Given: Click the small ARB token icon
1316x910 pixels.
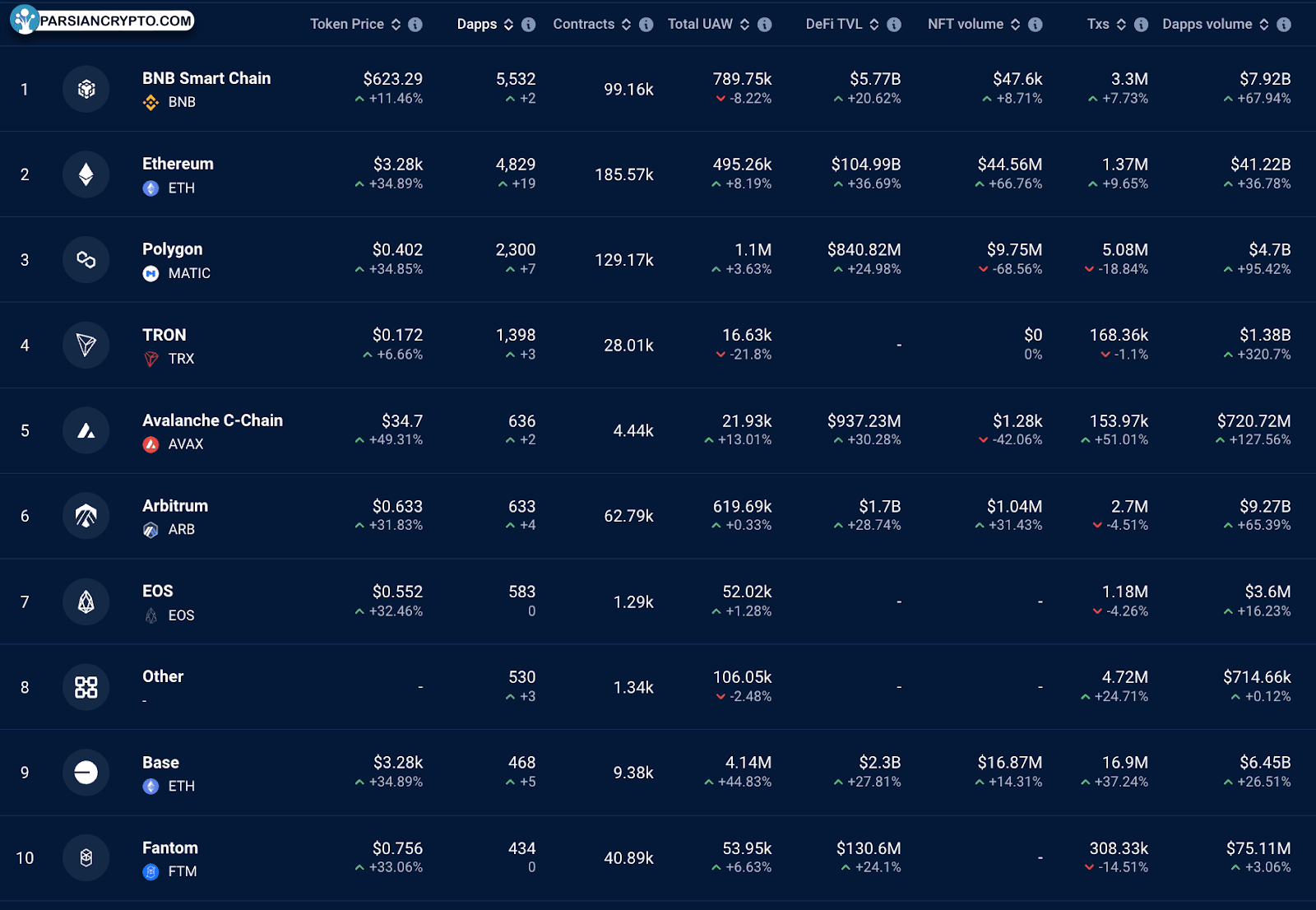Looking at the screenshot, I should [x=151, y=530].
